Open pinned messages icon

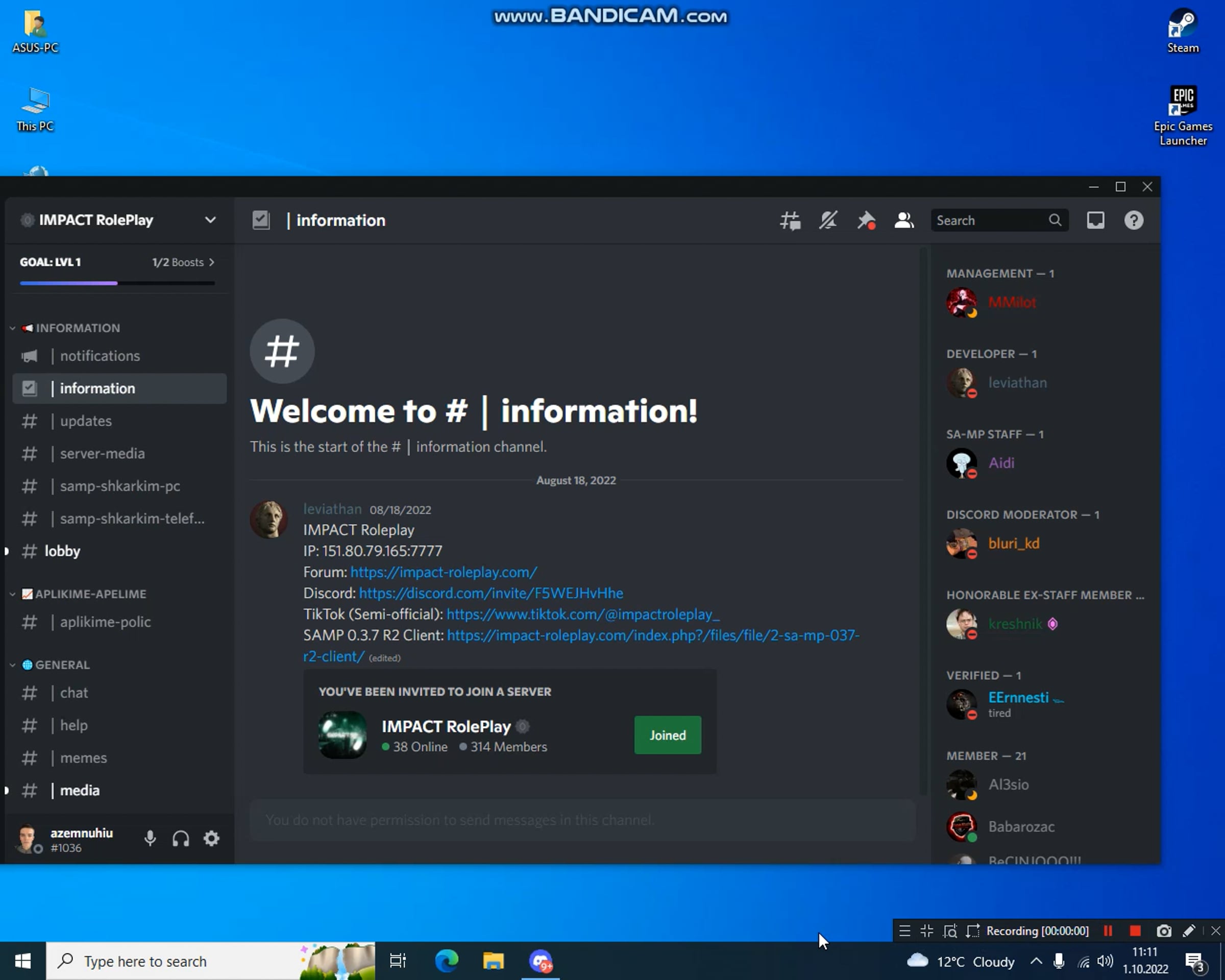click(866, 220)
